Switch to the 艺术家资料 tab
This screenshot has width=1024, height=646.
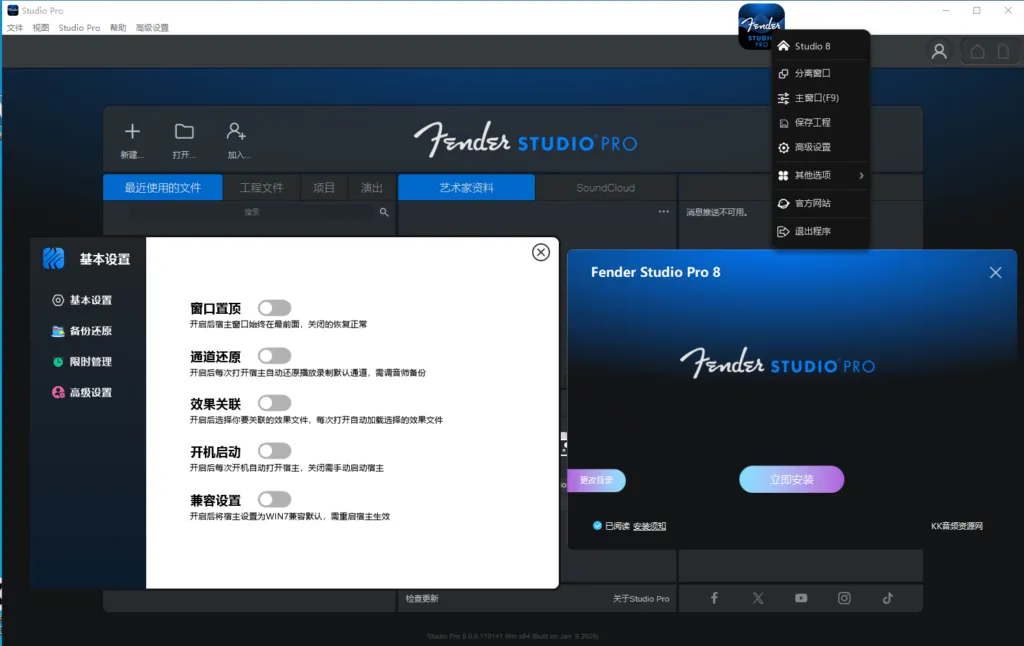point(466,187)
